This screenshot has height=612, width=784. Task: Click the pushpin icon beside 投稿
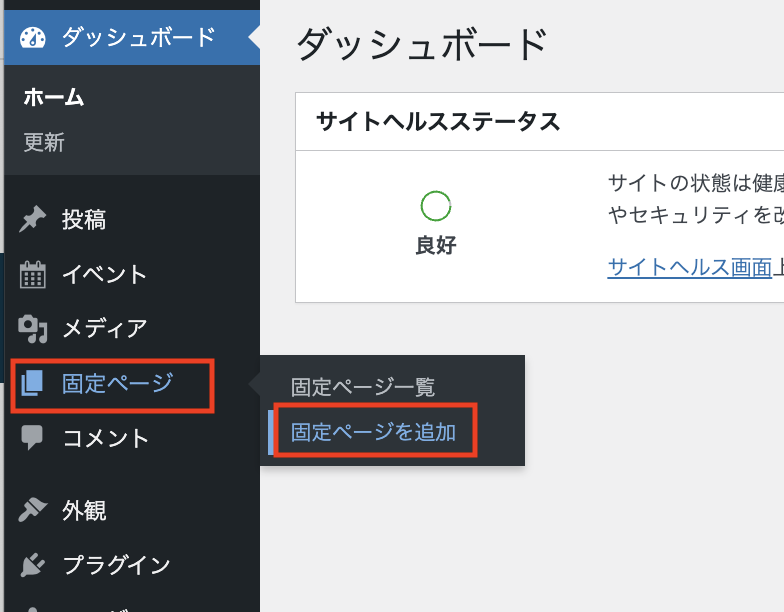point(33,220)
